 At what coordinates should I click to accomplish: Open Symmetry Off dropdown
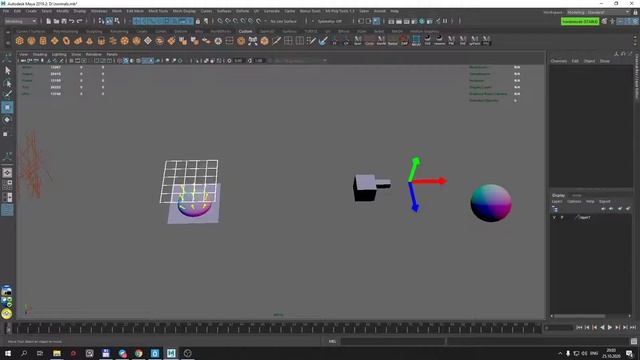pos(330,21)
